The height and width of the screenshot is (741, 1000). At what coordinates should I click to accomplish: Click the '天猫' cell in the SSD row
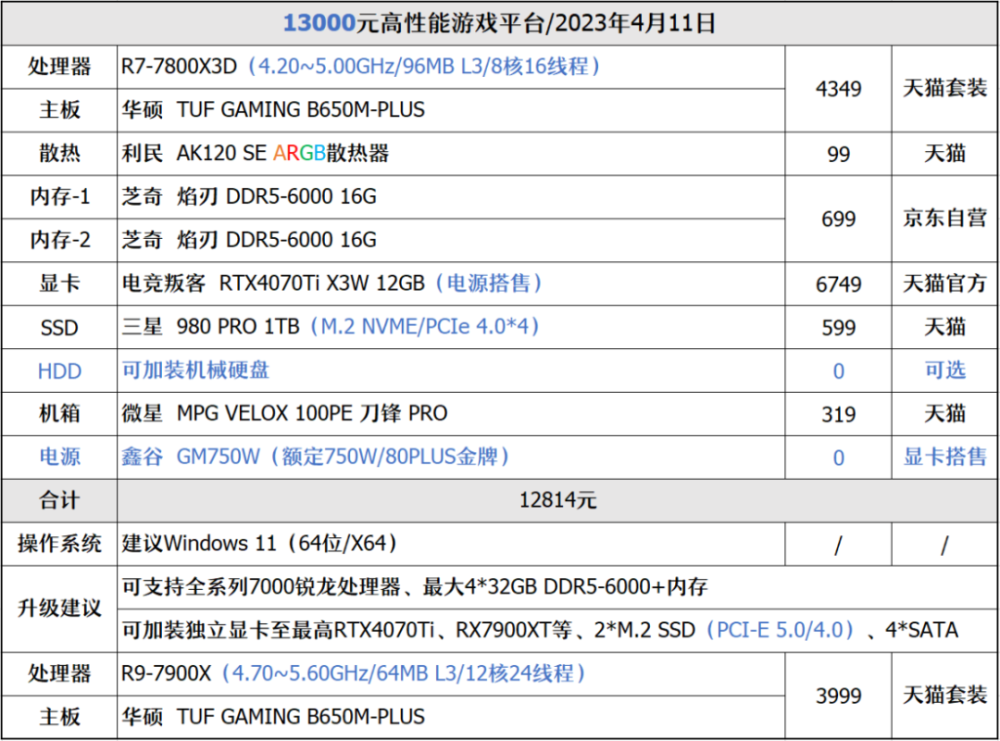click(x=945, y=327)
